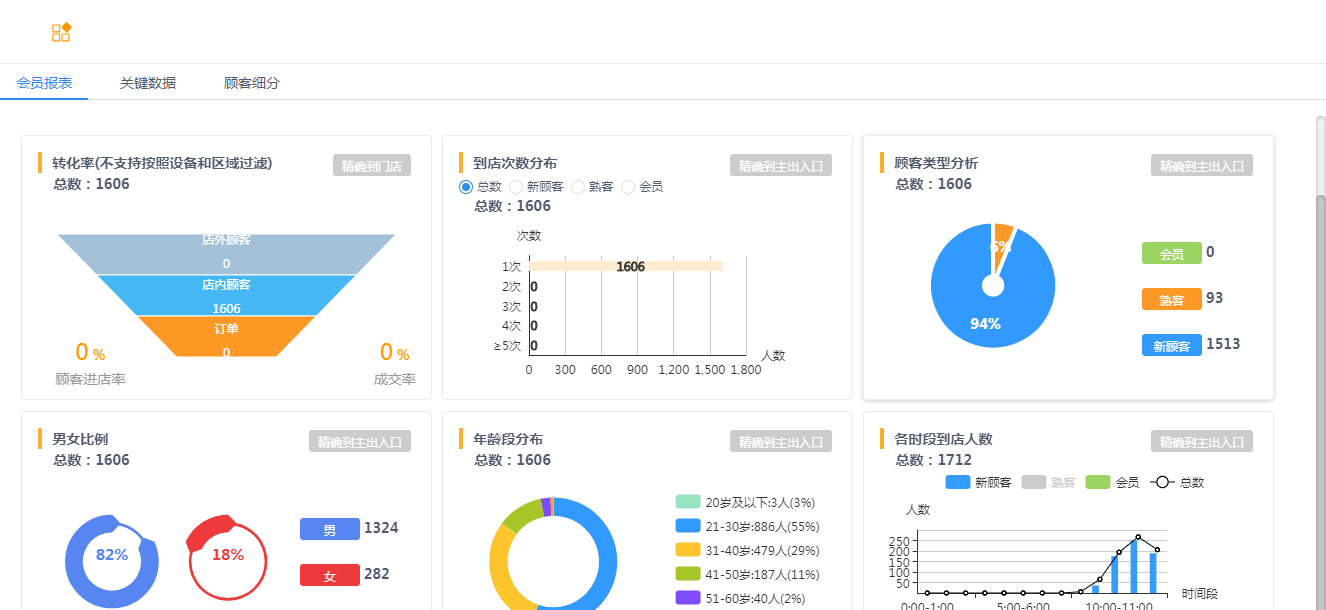The image size is (1326, 610).
Task: Switch to the 关键数据 tab
Action: (147, 82)
